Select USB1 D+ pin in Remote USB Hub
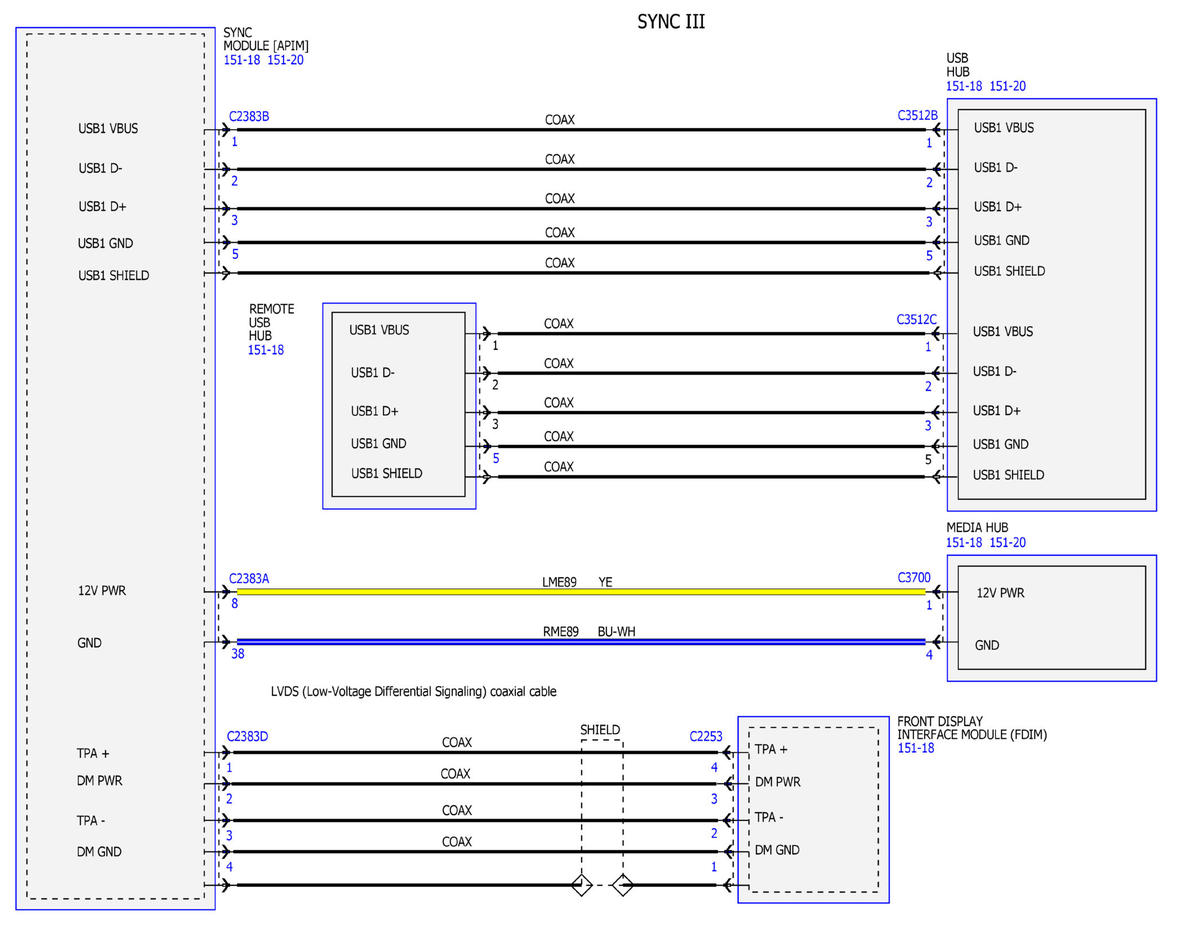Screen dimensions: 1200x927 coord(375,411)
